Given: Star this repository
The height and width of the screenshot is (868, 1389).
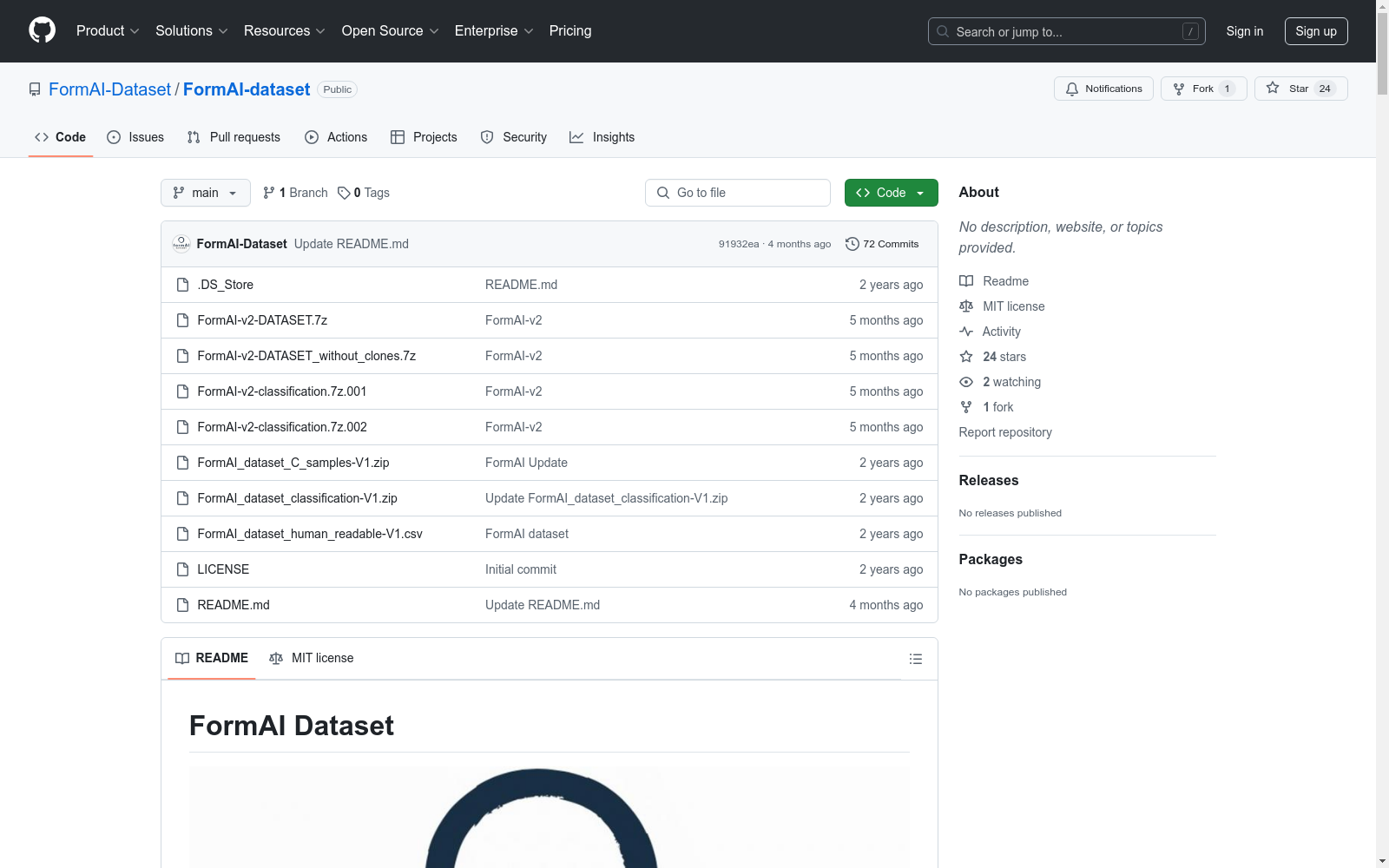Looking at the screenshot, I should click(1300, 89).
